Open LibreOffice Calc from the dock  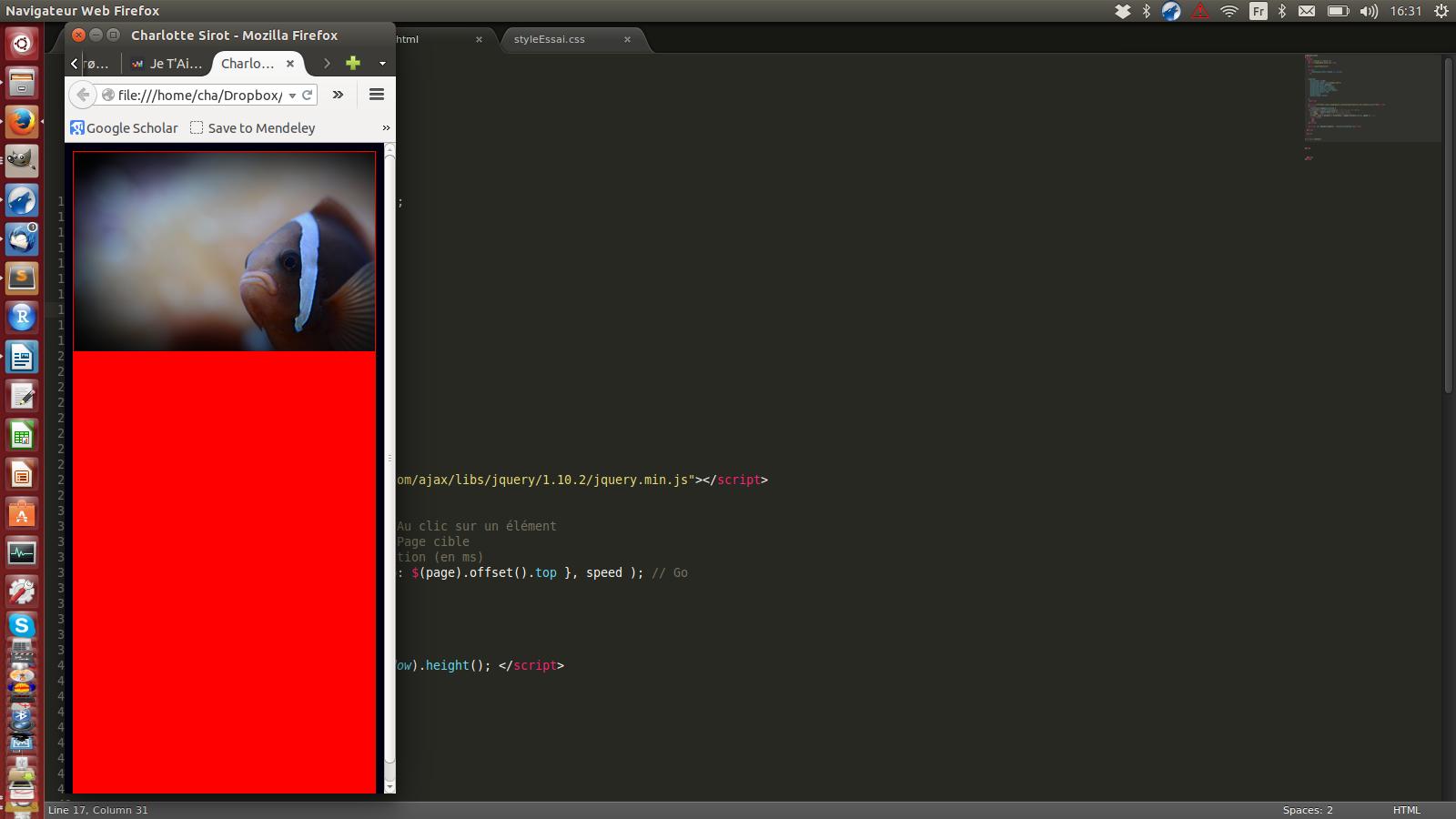pos(22,436)
